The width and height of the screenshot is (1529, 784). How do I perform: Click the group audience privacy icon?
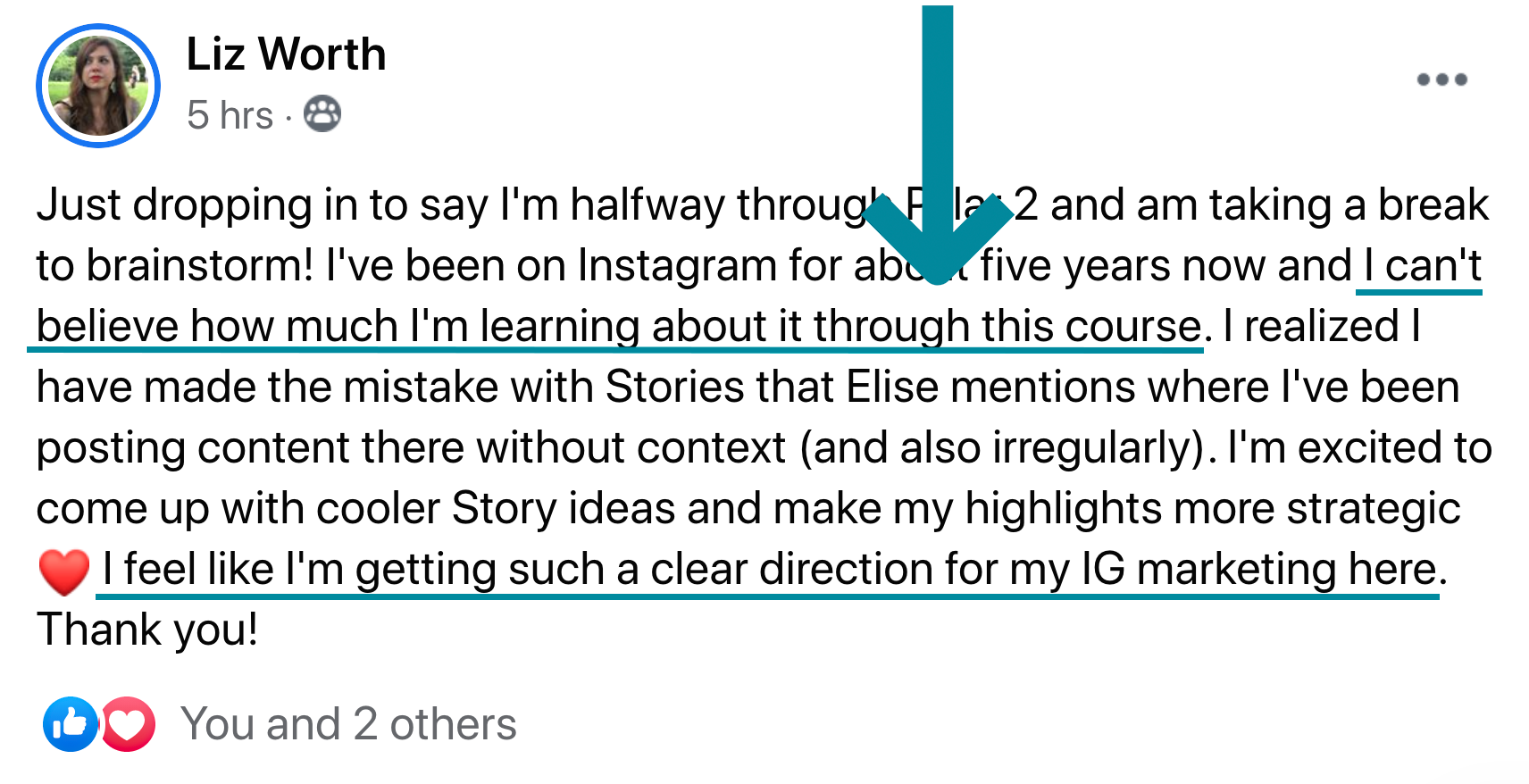[322, 114]
